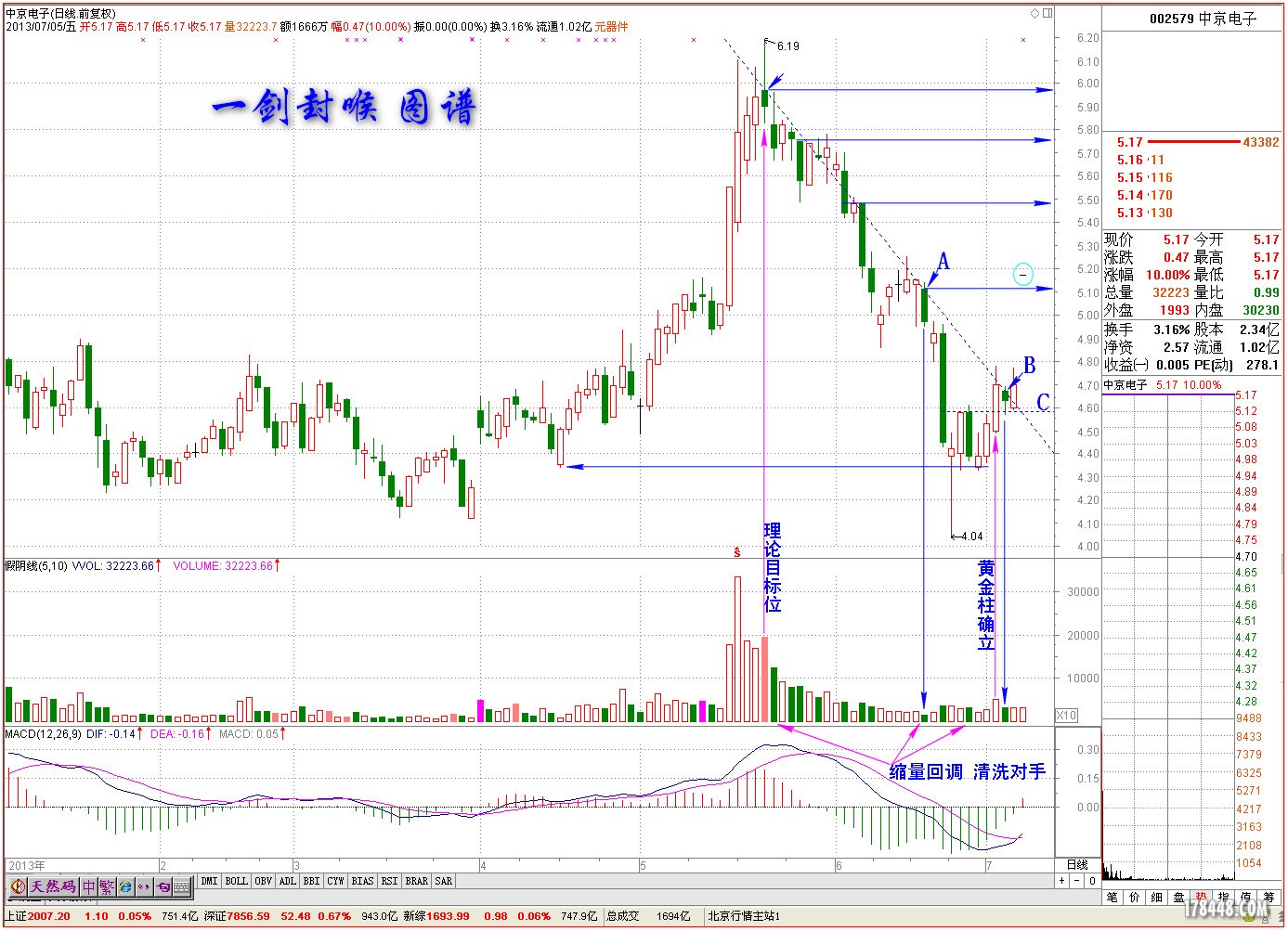Click the red S marker below the chart
1288x931 pixels.
737,551
